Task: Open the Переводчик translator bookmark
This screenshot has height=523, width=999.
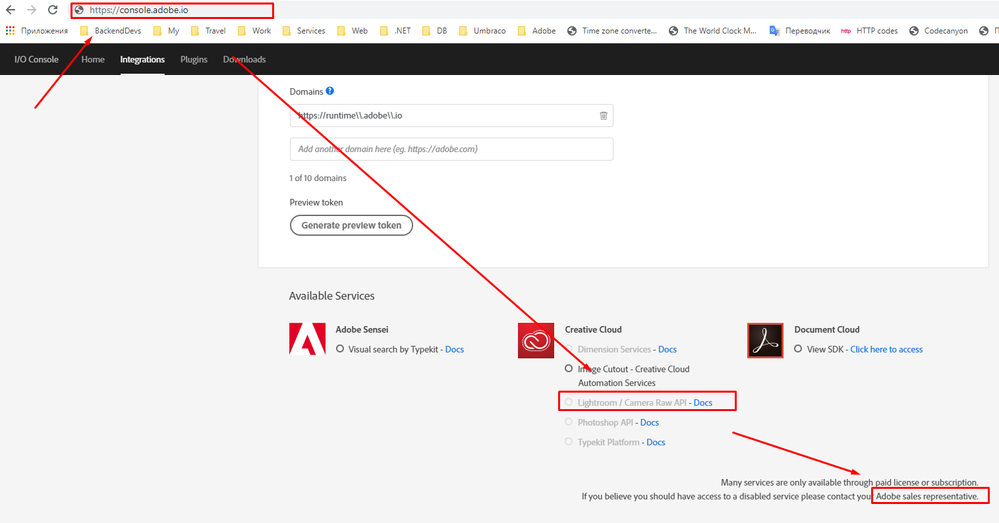Action: click(x=800, y=31)
